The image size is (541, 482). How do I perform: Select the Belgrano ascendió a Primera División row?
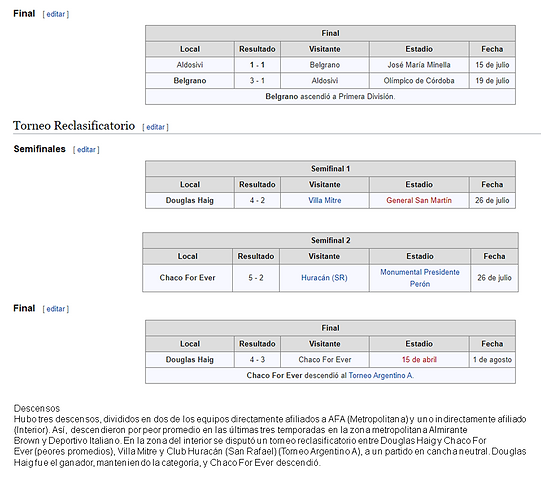coord(330,97)
